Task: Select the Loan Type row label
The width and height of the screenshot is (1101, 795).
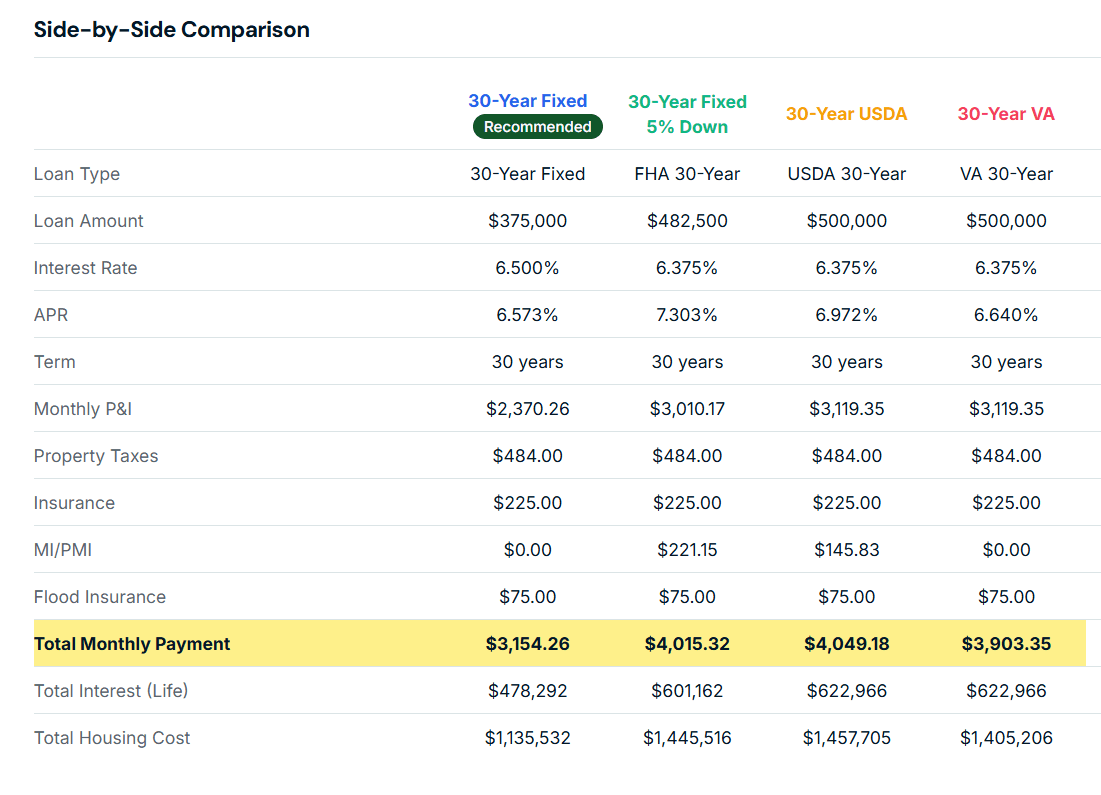Action: click(x=77, y=173)
